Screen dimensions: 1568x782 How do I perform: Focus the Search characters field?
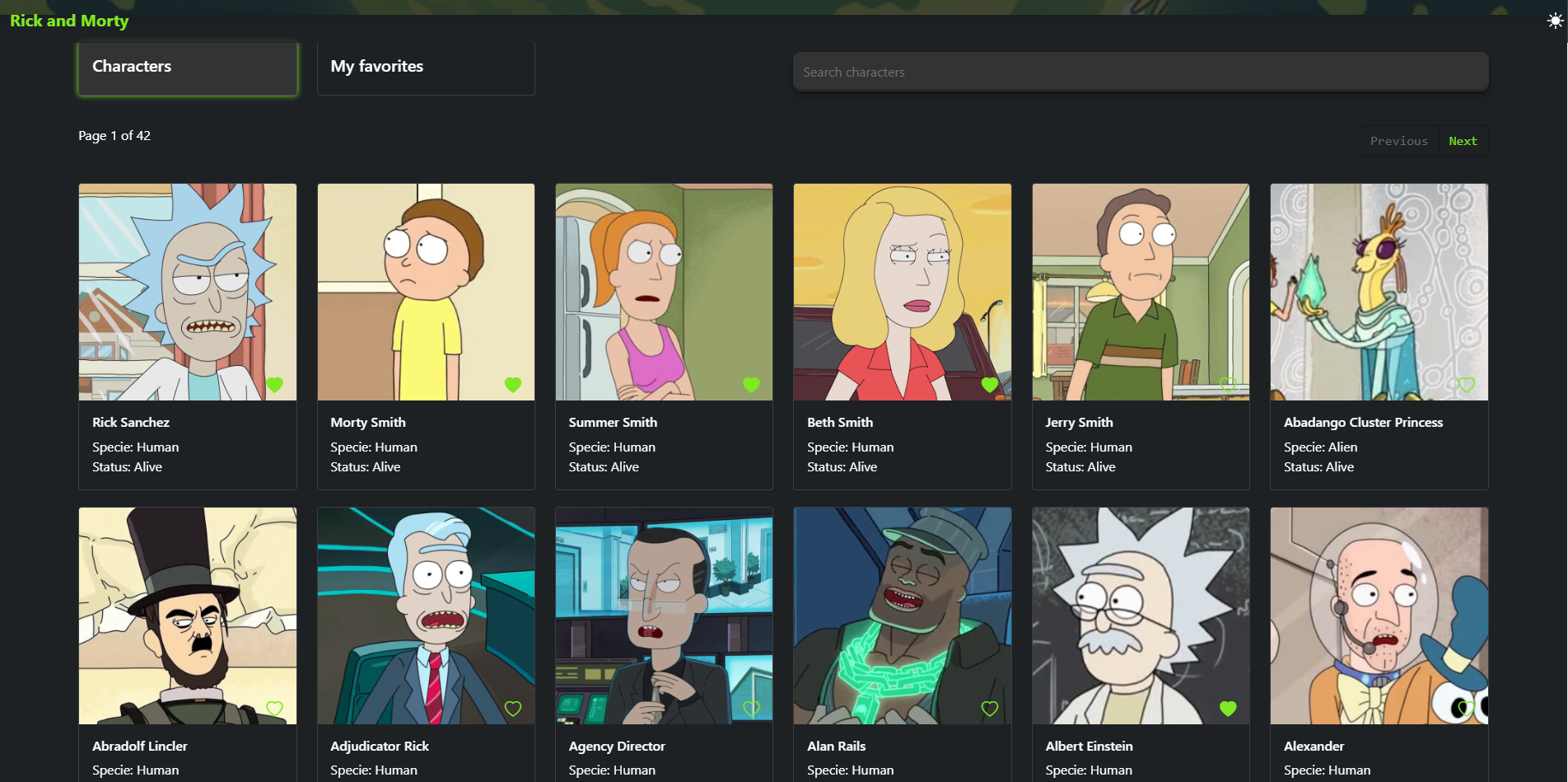1140,73
